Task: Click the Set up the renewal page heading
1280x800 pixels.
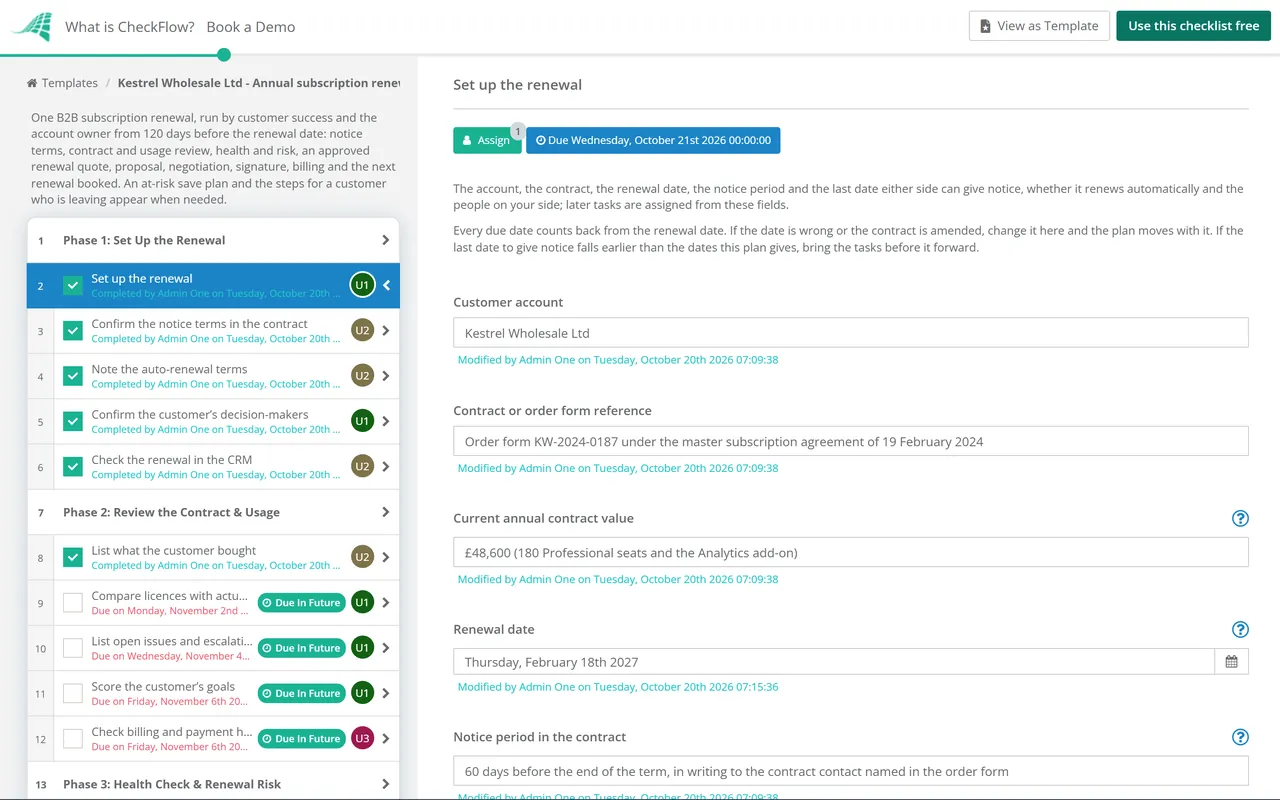Action: (x=517, y=85)
